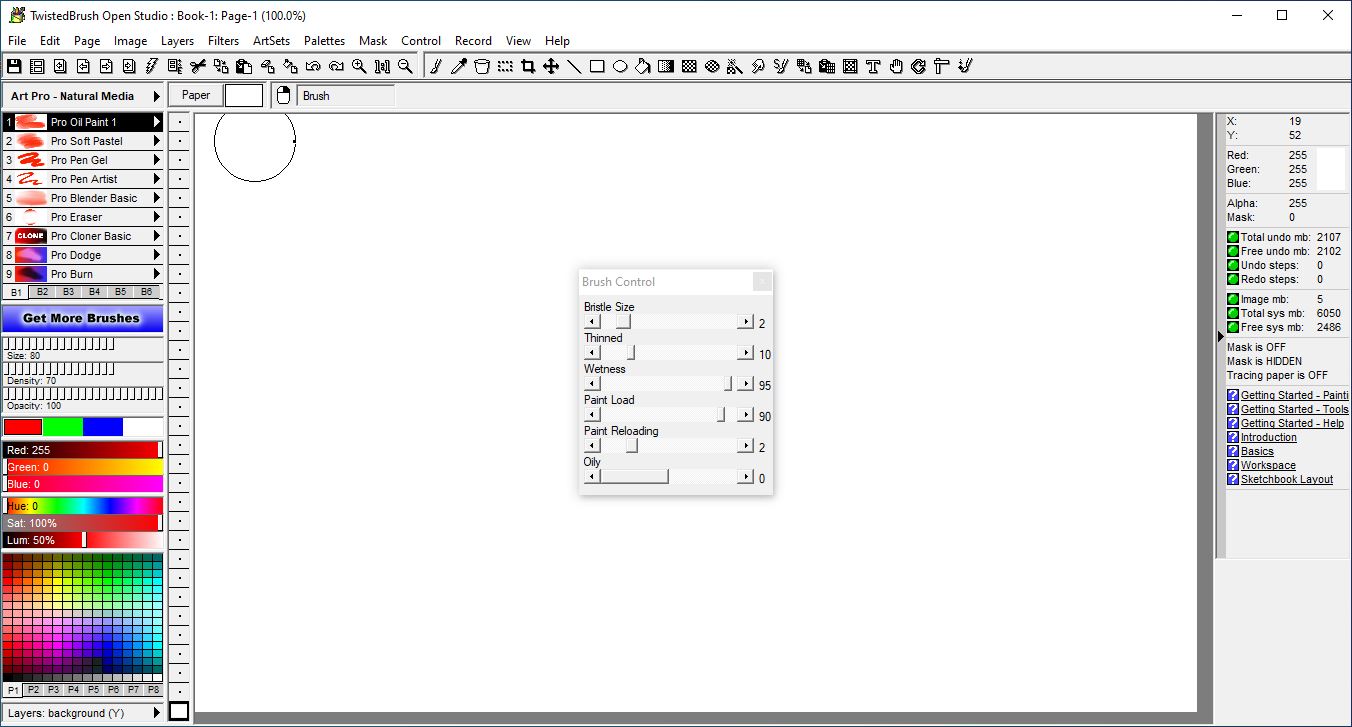Increase Bristle Size with right arrow

click(x=745, y=322)
